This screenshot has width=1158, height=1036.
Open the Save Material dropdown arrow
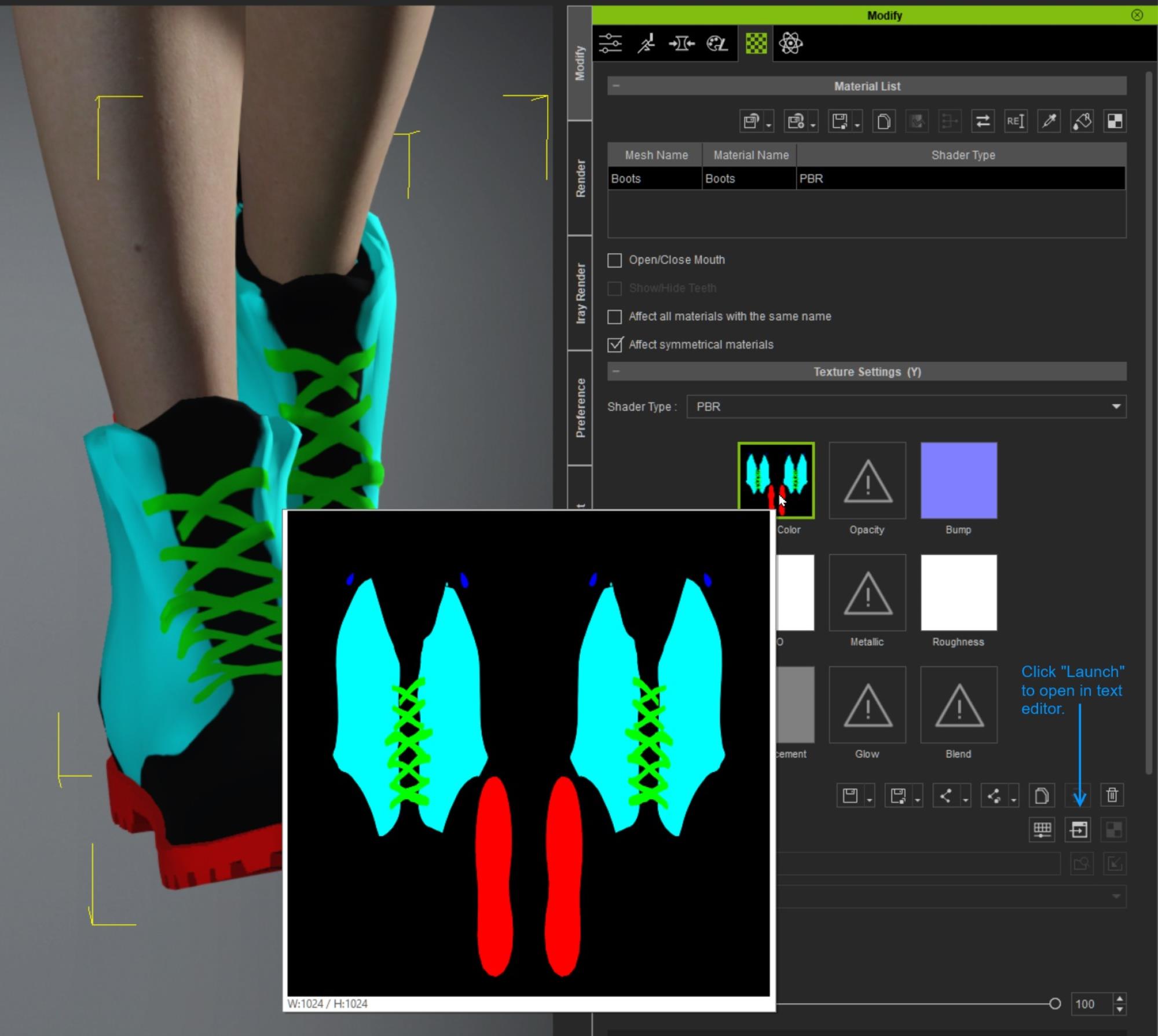[857, 125]
